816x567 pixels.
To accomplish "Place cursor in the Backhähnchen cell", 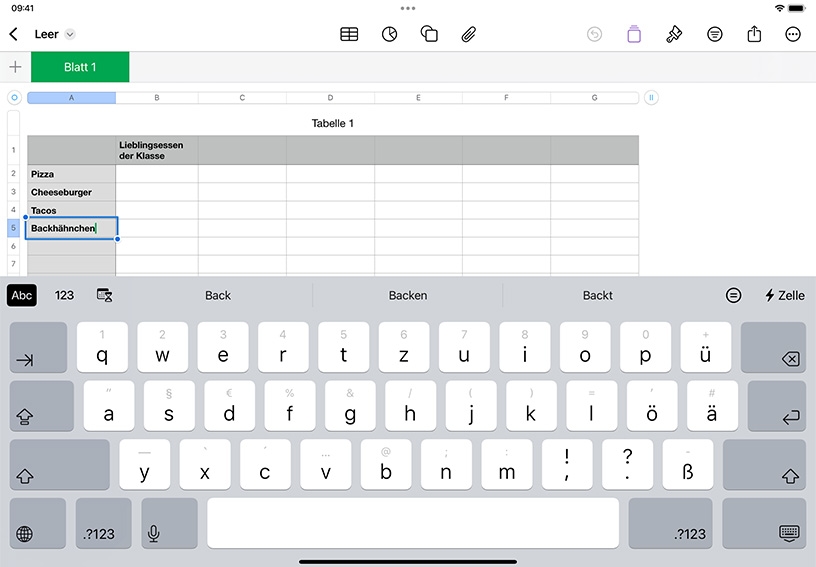I will (x=71, y=228).
